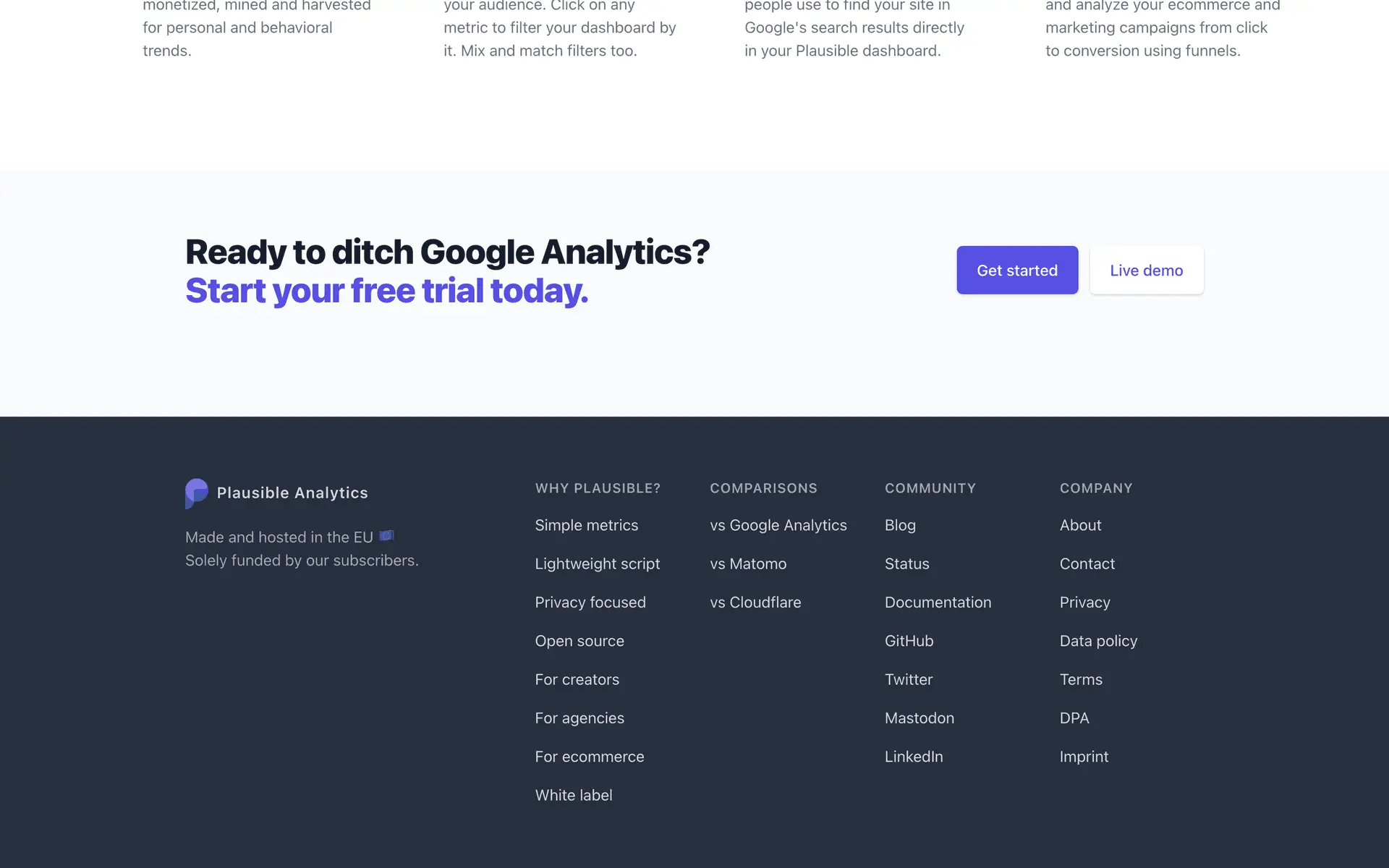The image size is (1389, 868).
Task: Visit the Open source page
Action: pos(579,641)
